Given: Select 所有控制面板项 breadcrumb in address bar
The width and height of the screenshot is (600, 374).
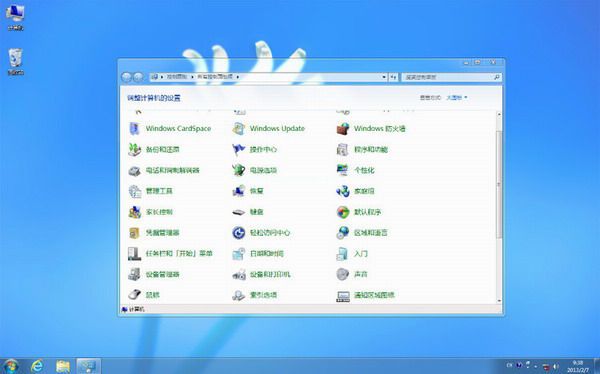Looking at the screenshot, I should coord(215,77).
